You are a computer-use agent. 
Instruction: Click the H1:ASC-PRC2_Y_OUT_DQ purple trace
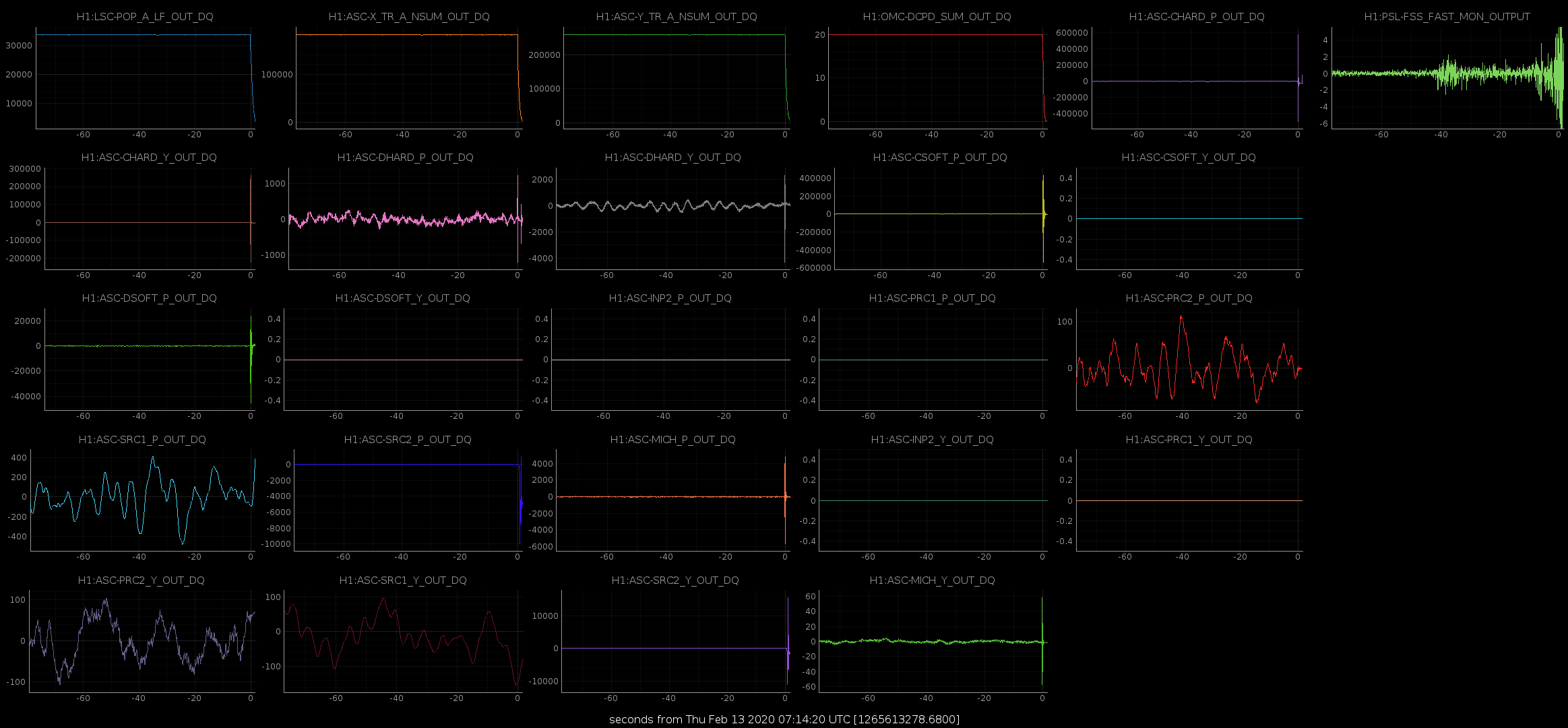pyautogui.click(x=142, y=641)
